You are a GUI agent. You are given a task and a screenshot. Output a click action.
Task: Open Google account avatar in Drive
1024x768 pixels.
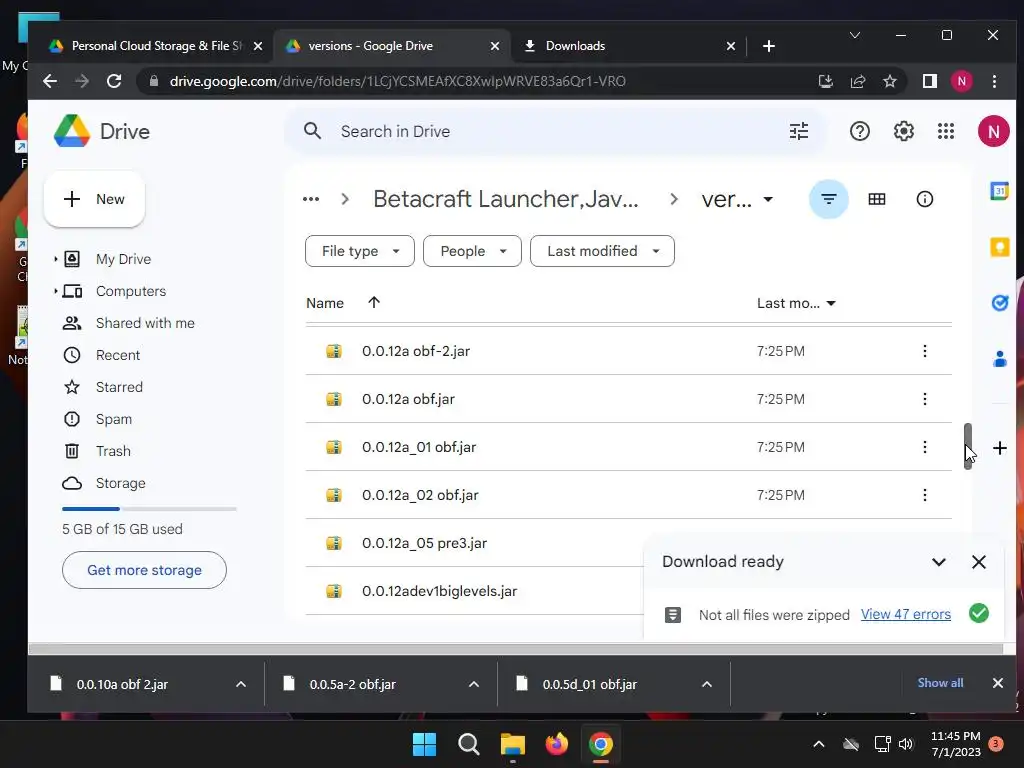(993, 131)
